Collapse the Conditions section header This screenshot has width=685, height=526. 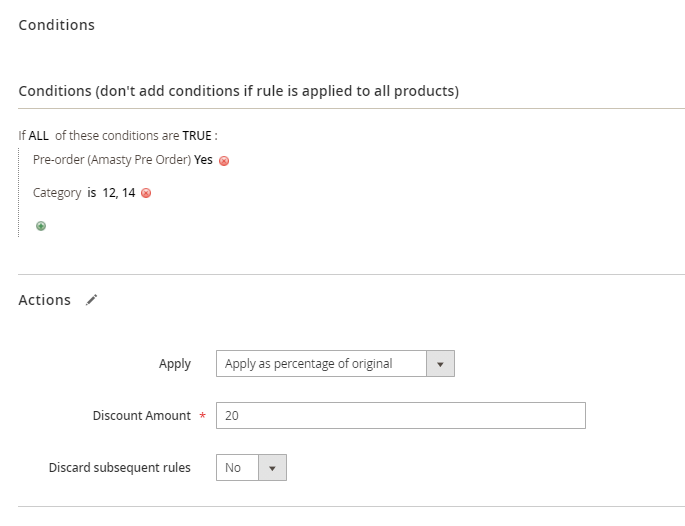click(x=57, y=25)
